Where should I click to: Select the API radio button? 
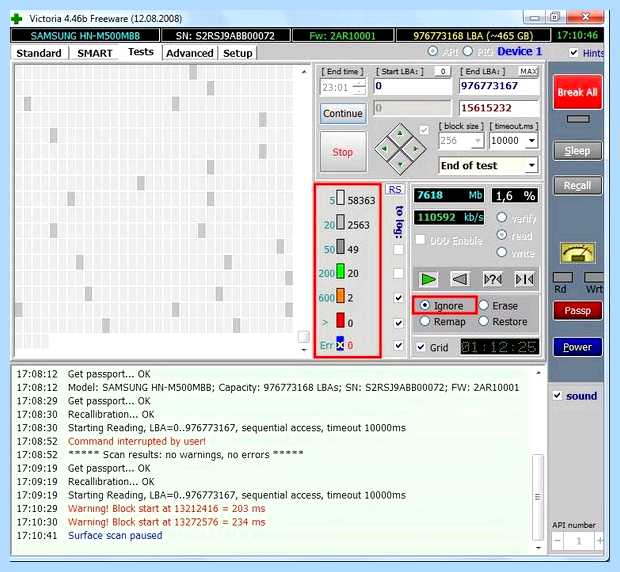click(433, 51)
